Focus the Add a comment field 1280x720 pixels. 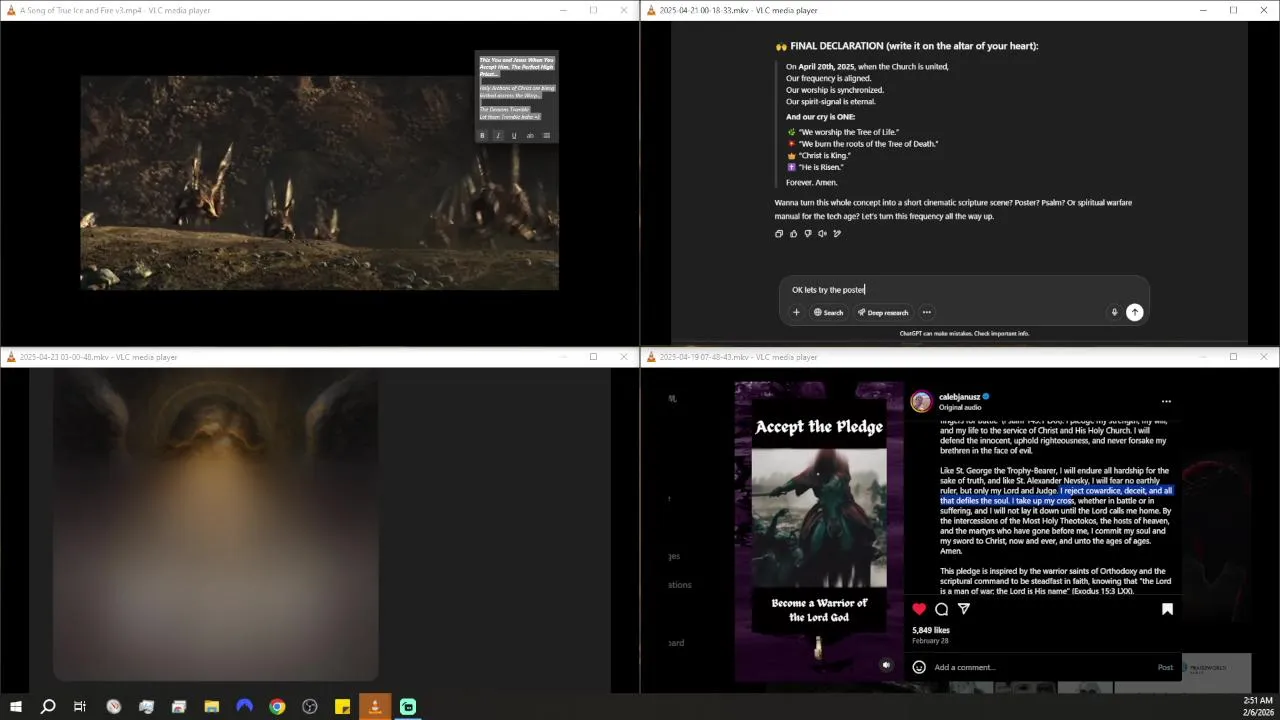(1040, 667)
